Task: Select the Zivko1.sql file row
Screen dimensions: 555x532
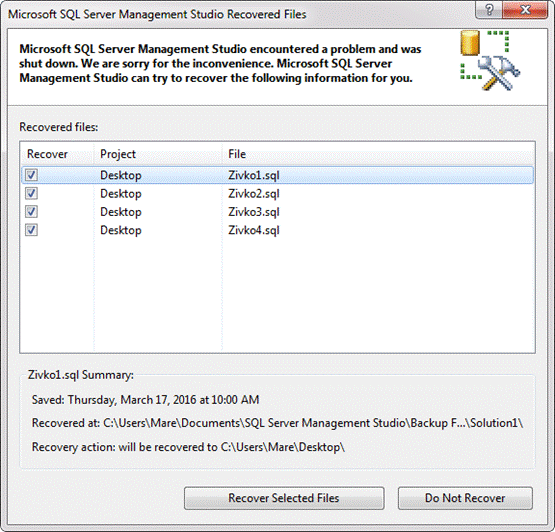Action: click(x=278, y=175)
